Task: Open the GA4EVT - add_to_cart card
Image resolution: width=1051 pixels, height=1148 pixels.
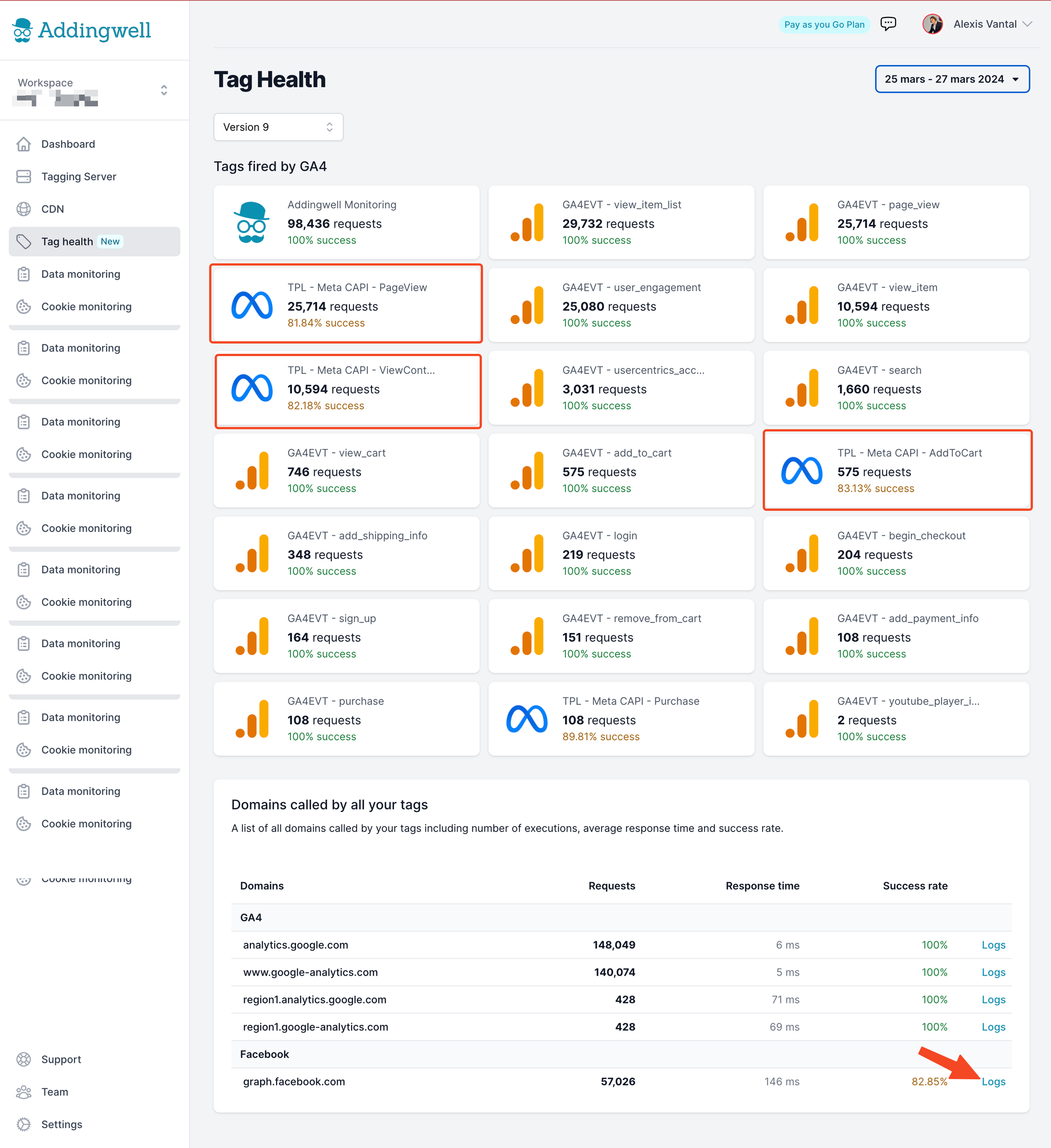Action: (x=621, y=470)
